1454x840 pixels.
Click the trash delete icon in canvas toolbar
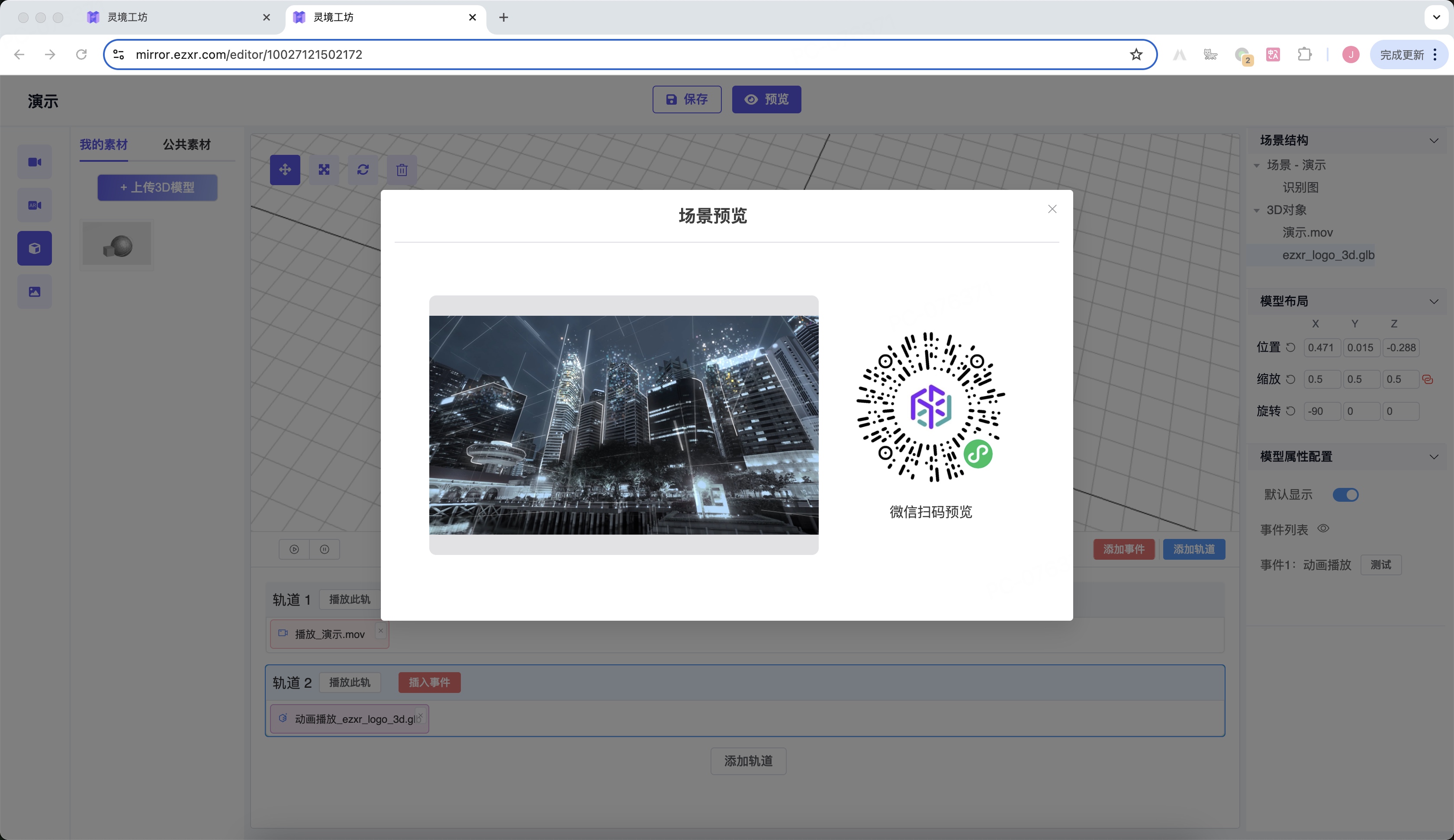(402, 170)
